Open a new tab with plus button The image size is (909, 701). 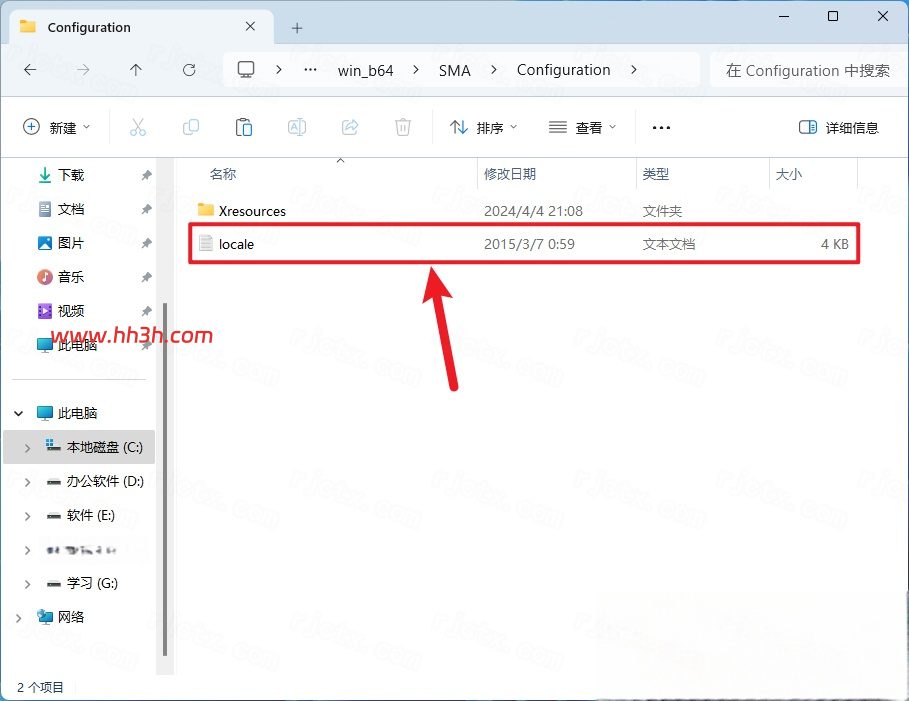point(297,28)
